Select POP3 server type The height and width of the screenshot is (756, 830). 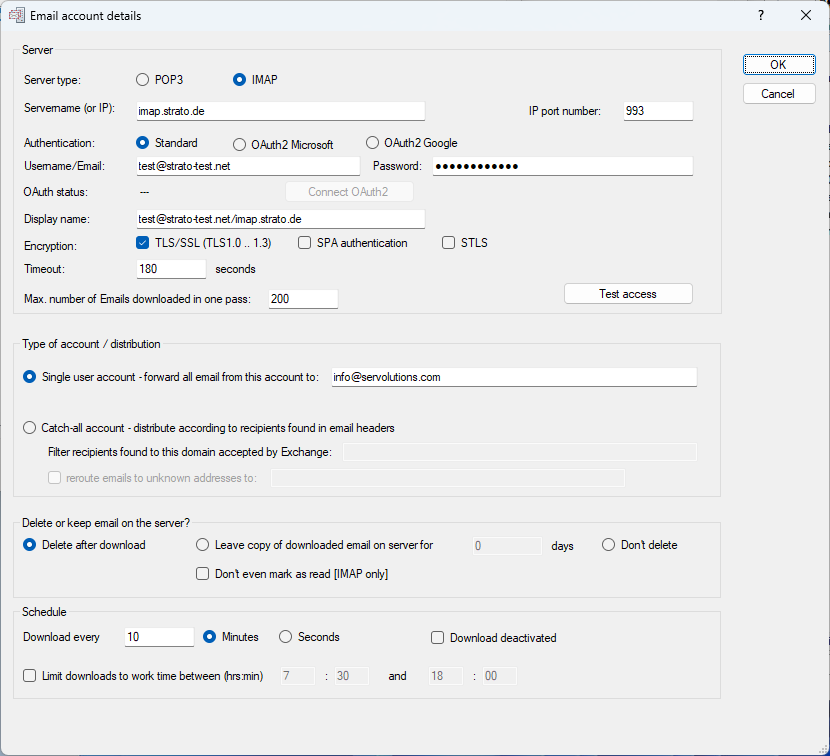click(142, 80)
